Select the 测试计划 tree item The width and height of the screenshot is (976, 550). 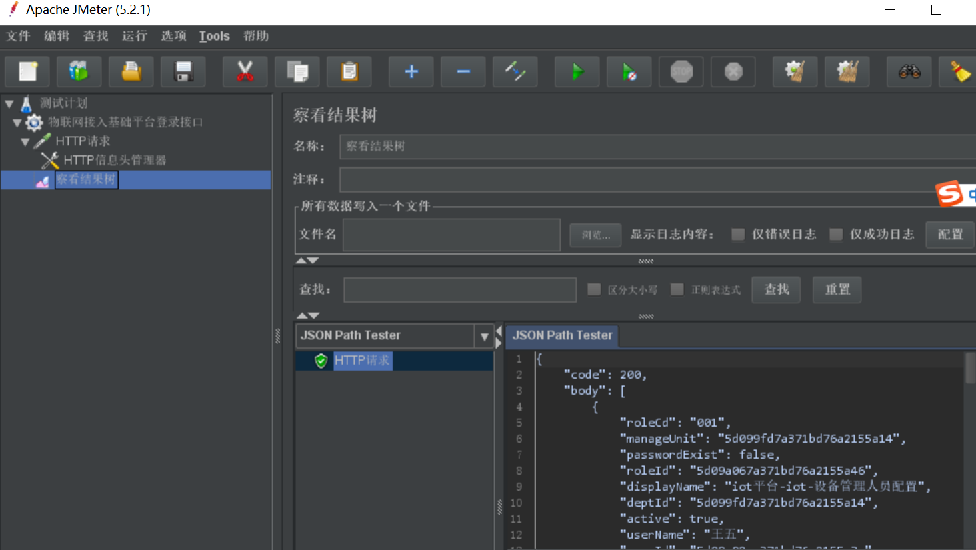(63, 103)
